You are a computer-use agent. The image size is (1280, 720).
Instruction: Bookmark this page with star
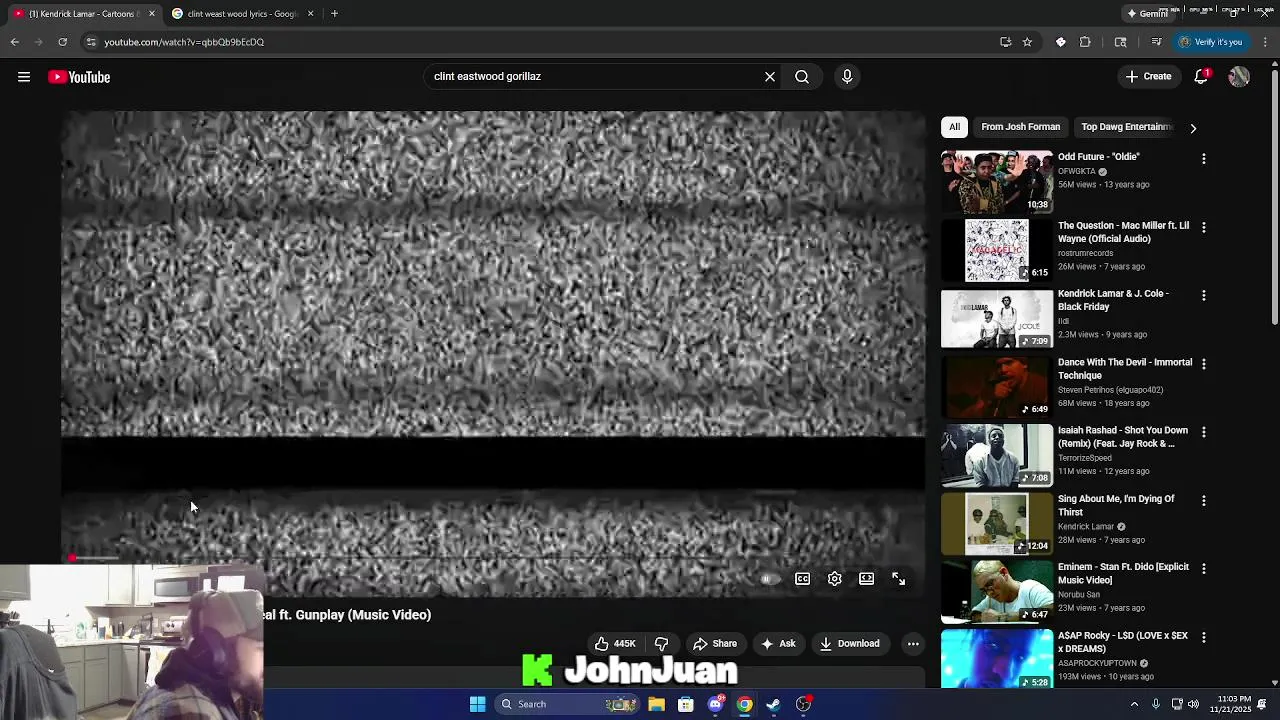[1027, 42]
